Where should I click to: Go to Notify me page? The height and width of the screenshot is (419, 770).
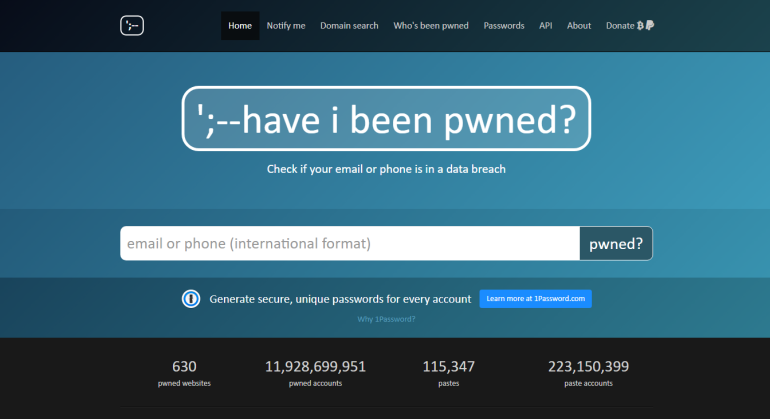pyautogui.click(x=286, y=26)
